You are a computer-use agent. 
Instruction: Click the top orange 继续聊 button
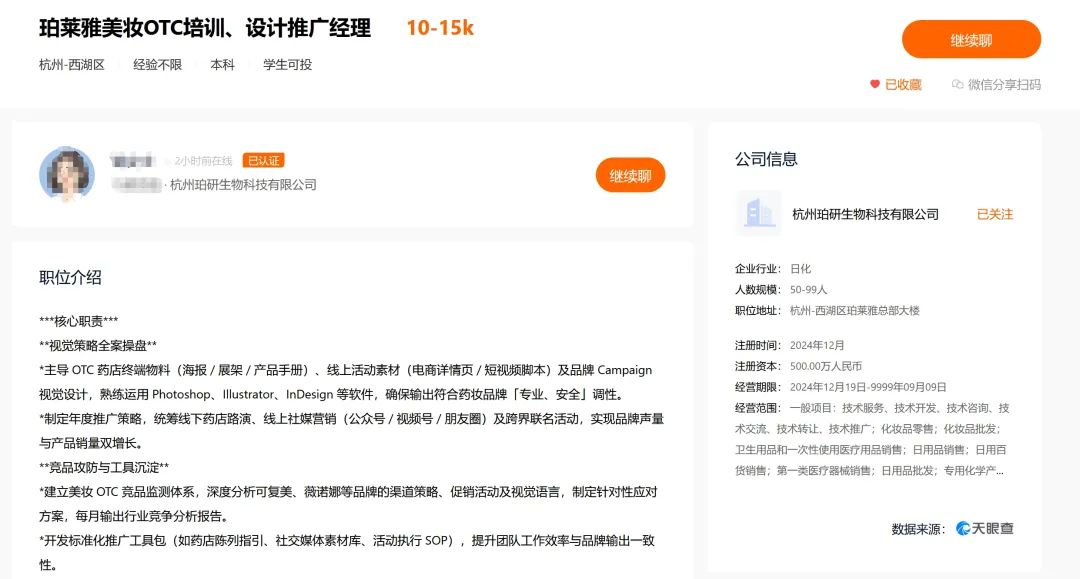971,39
